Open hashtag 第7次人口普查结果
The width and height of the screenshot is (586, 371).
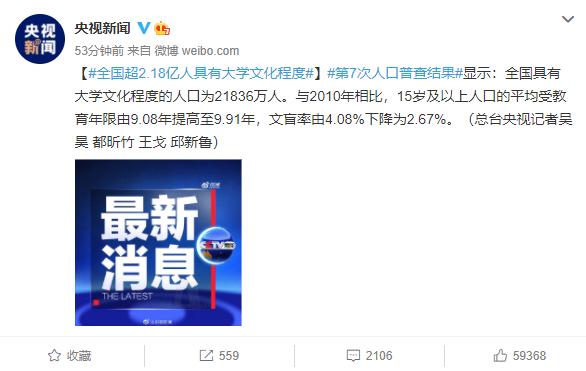coord(395,73)
